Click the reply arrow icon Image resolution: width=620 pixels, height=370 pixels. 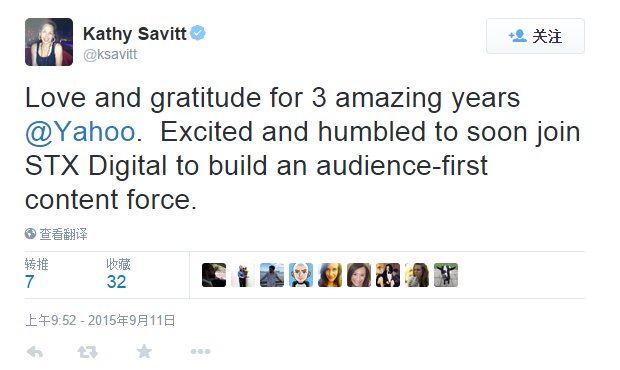[35, 351]
